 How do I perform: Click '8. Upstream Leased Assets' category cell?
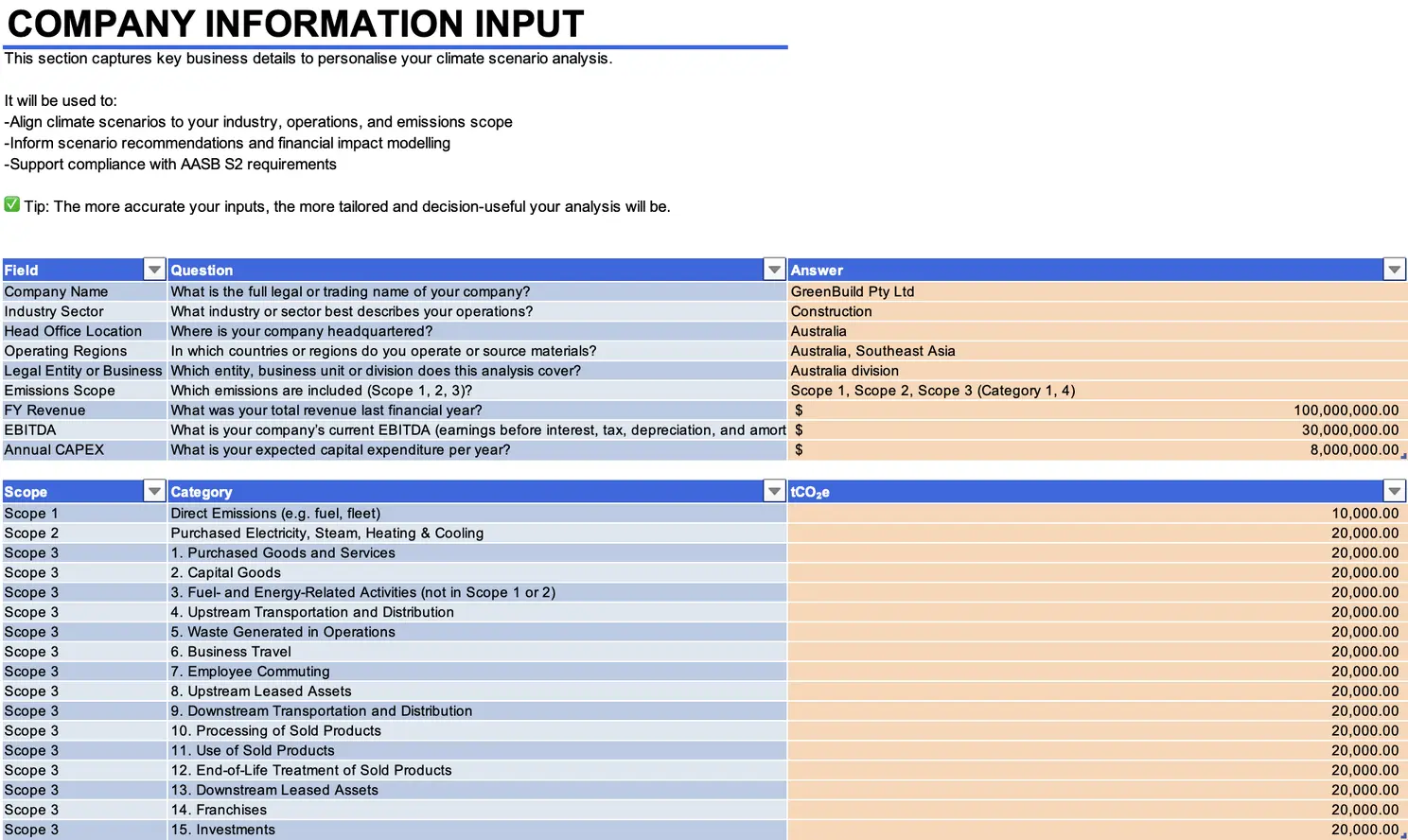pyautogui.click(x=477, y=691)
